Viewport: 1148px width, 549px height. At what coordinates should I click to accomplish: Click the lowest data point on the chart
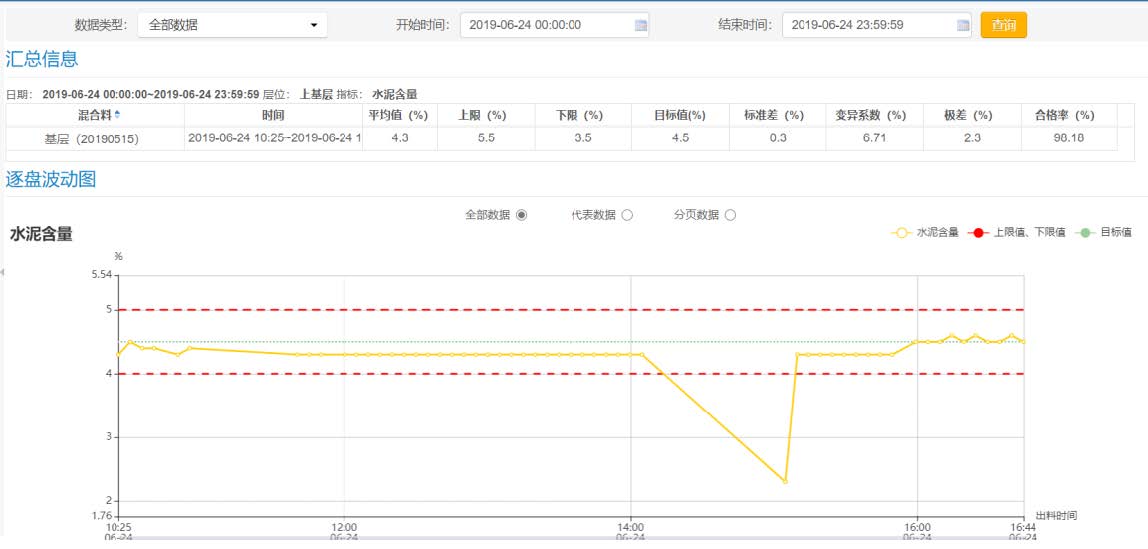[x=785, y=482]
